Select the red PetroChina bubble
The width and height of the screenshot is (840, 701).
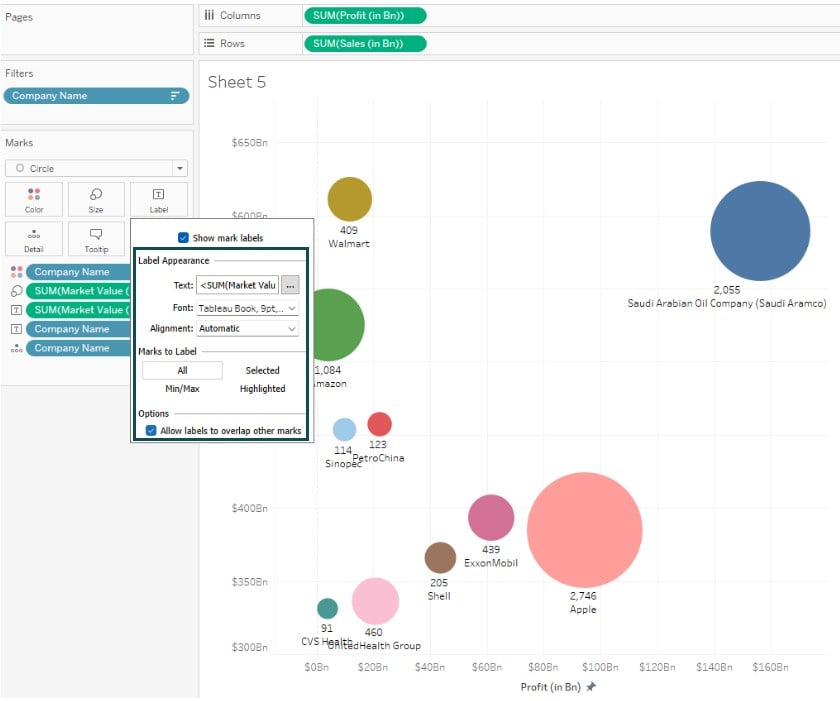click(379, 424)
